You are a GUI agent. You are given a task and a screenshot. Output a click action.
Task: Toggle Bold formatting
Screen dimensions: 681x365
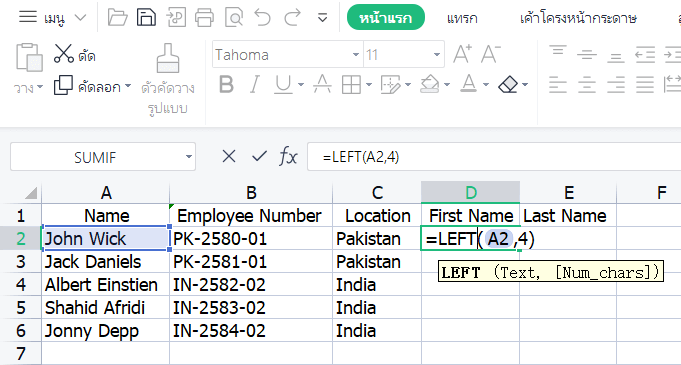click(226, 85)
